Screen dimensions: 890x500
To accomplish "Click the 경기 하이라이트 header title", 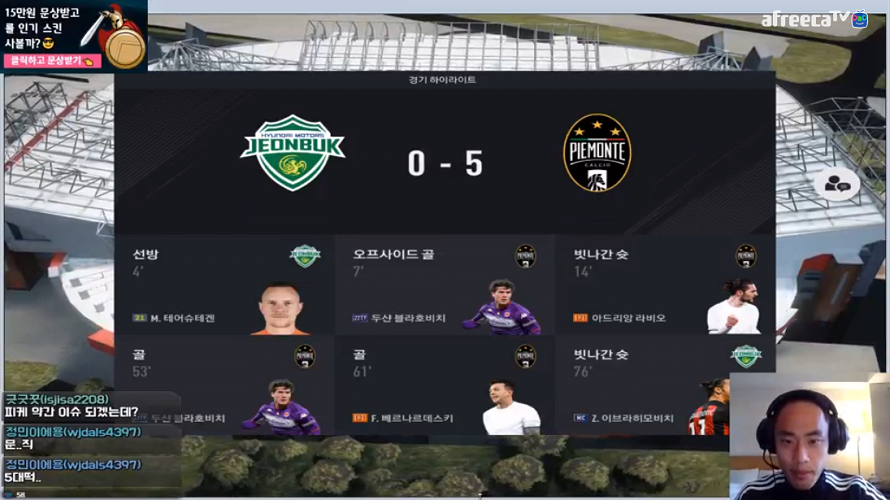I will (442, 80).
